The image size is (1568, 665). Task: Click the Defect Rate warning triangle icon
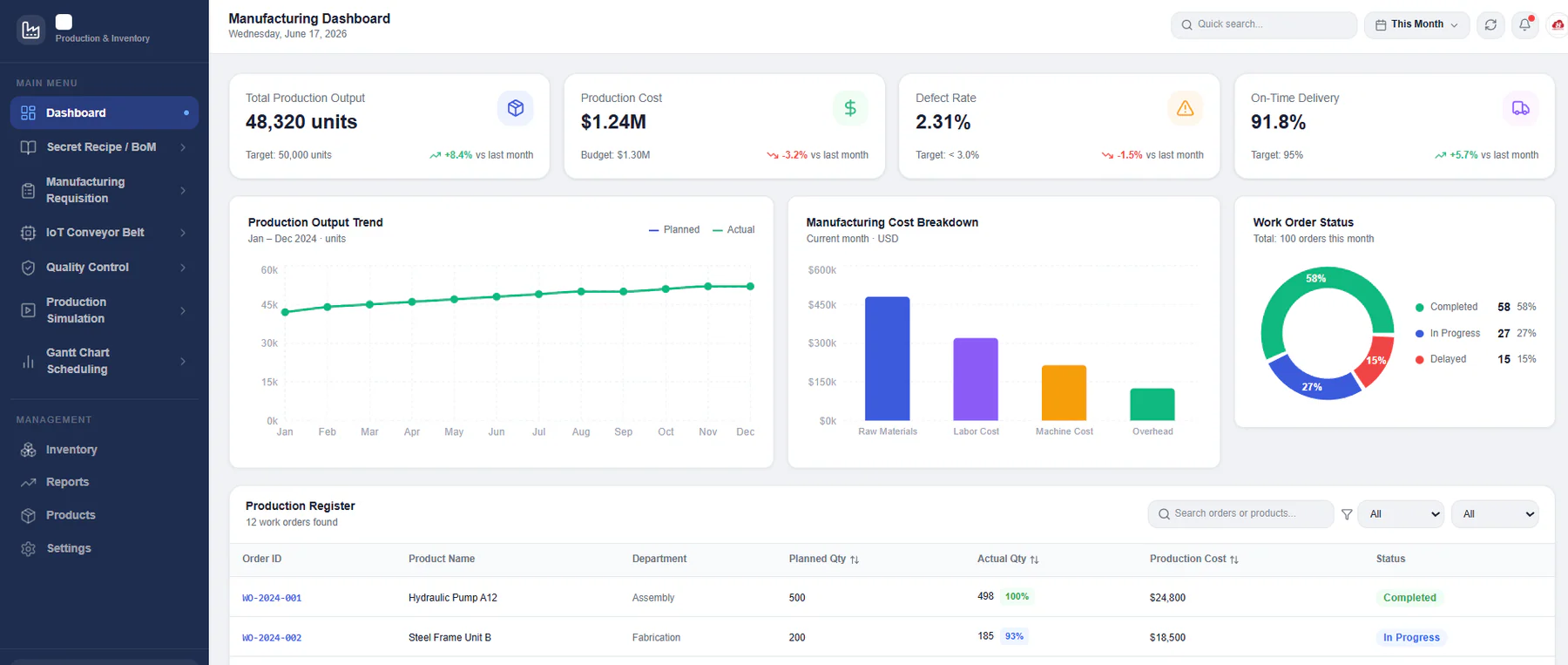(x=1185, y=108)
